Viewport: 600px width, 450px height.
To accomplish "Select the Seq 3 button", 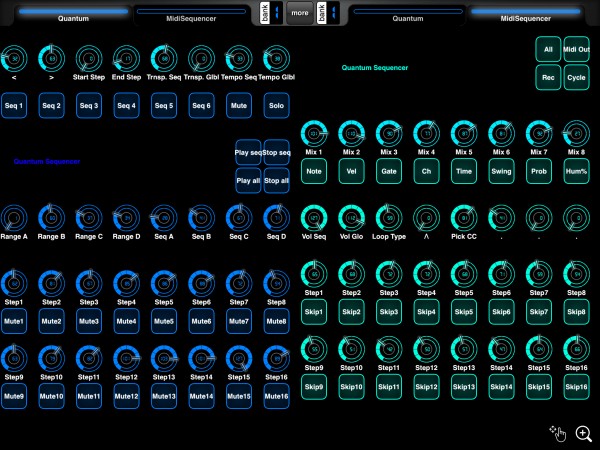I will tap(89, 105).
